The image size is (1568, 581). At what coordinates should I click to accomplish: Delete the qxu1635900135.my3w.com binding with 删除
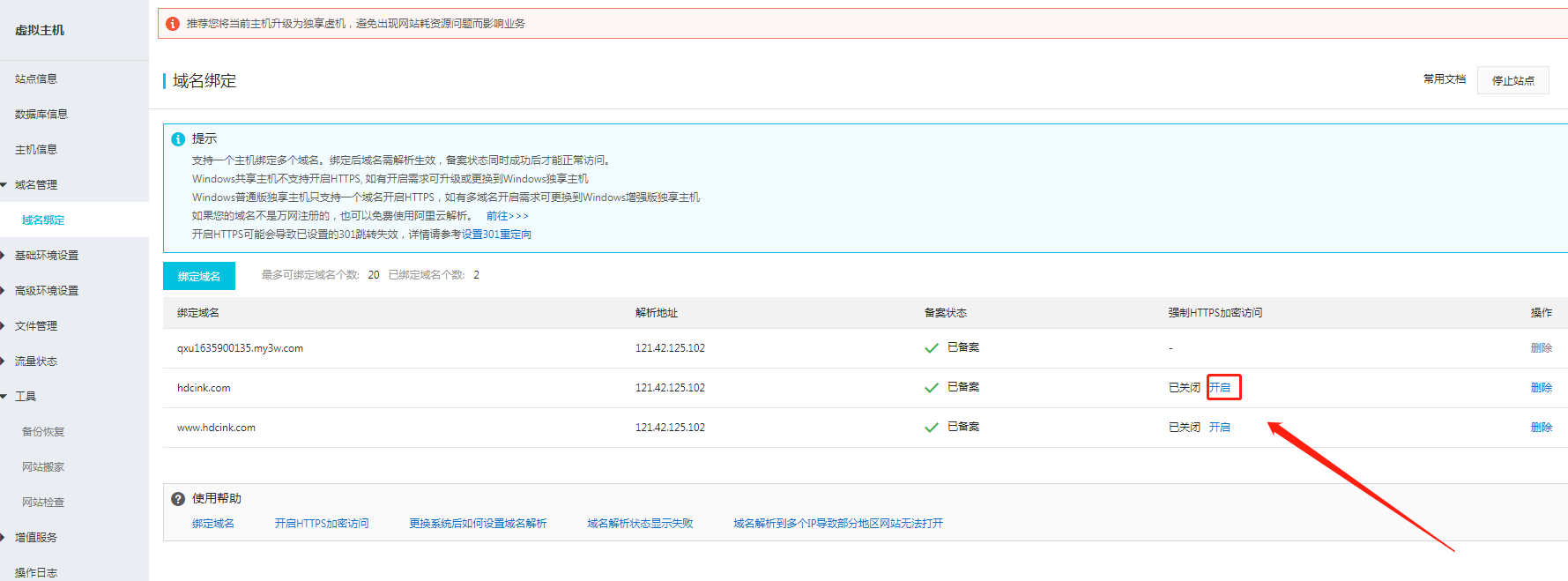1542,348
